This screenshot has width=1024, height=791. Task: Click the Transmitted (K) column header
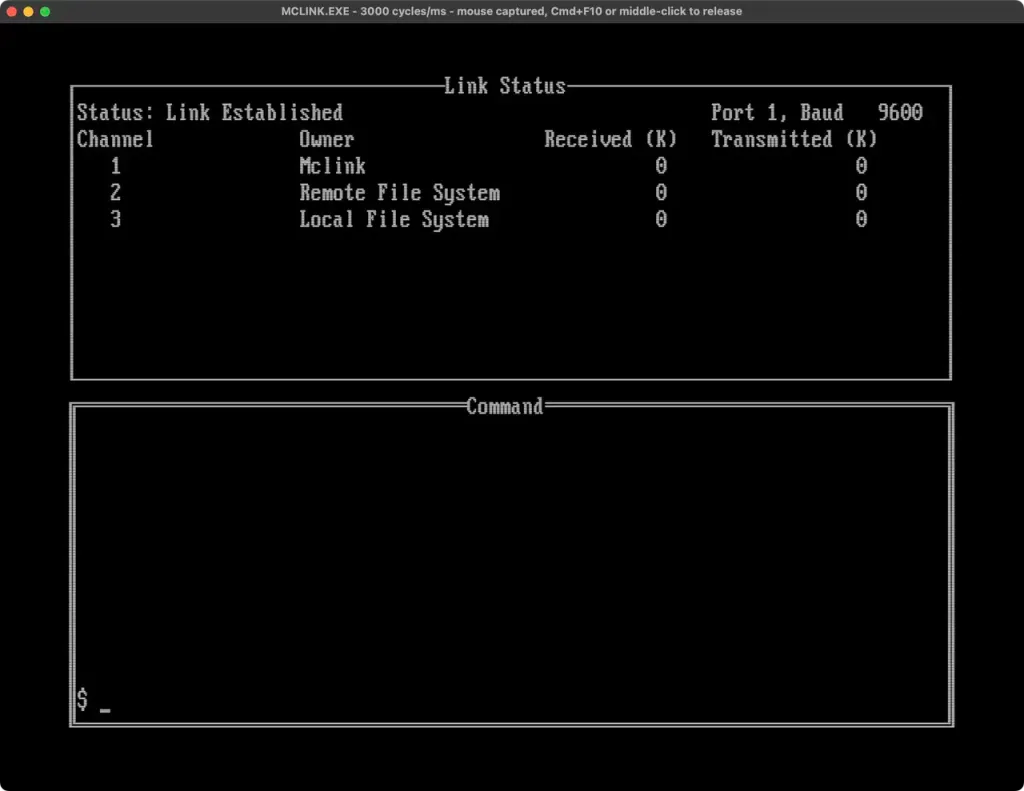click(x=793, y=140)
